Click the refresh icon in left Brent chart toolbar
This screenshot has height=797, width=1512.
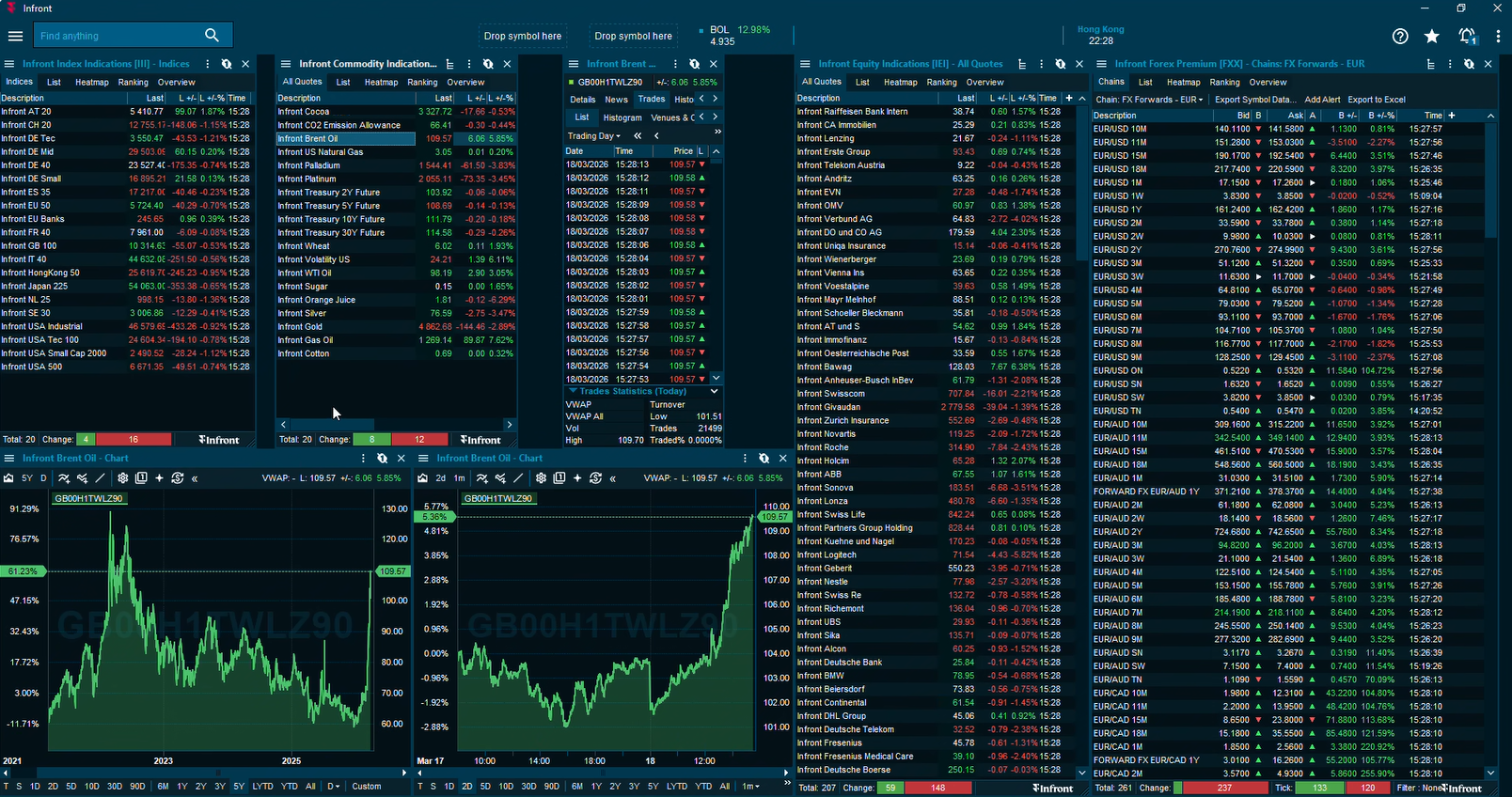click(177, 478)
